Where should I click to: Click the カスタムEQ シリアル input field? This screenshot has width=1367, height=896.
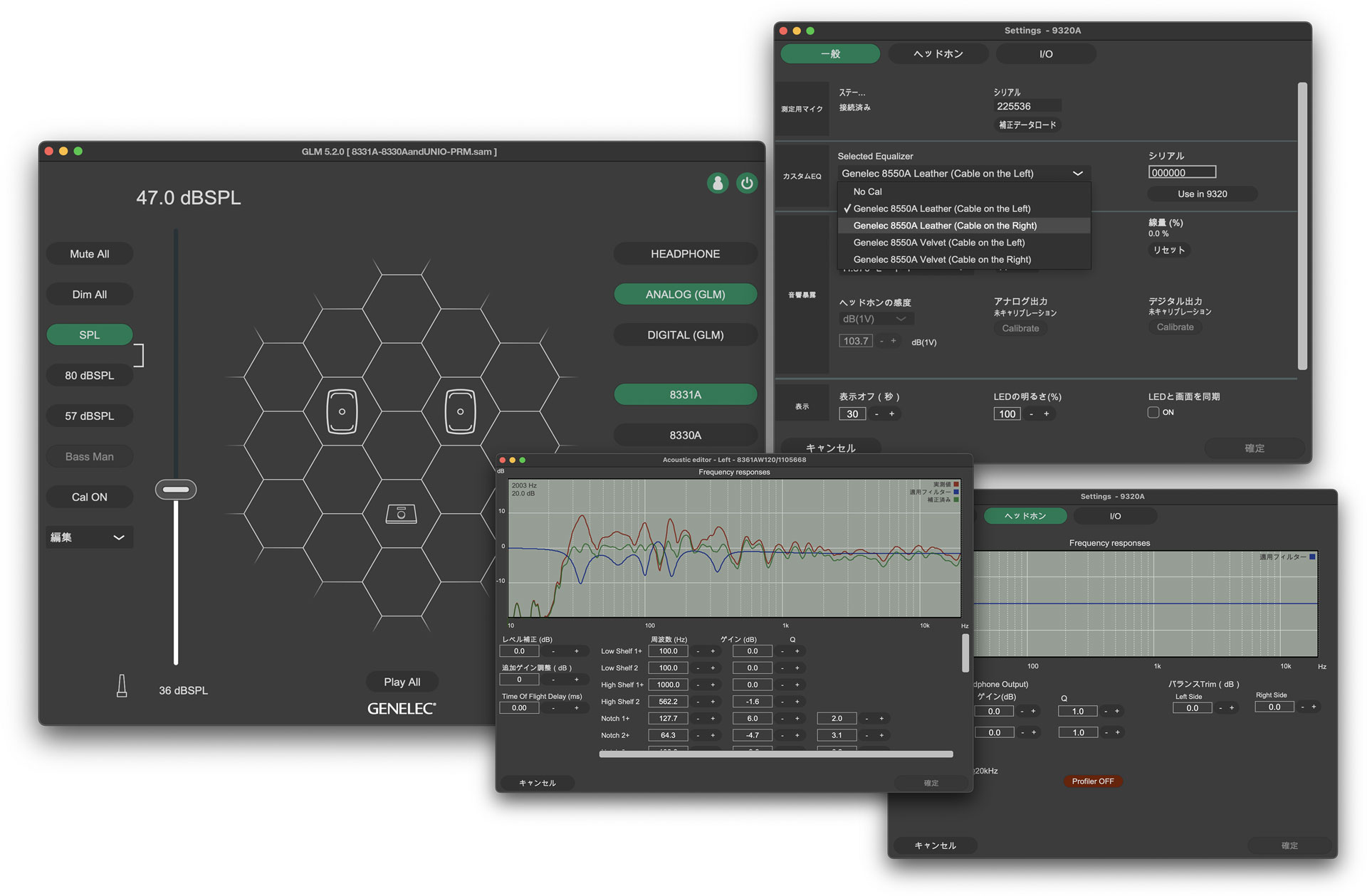pyautogui.click(x=1182, y=172)
